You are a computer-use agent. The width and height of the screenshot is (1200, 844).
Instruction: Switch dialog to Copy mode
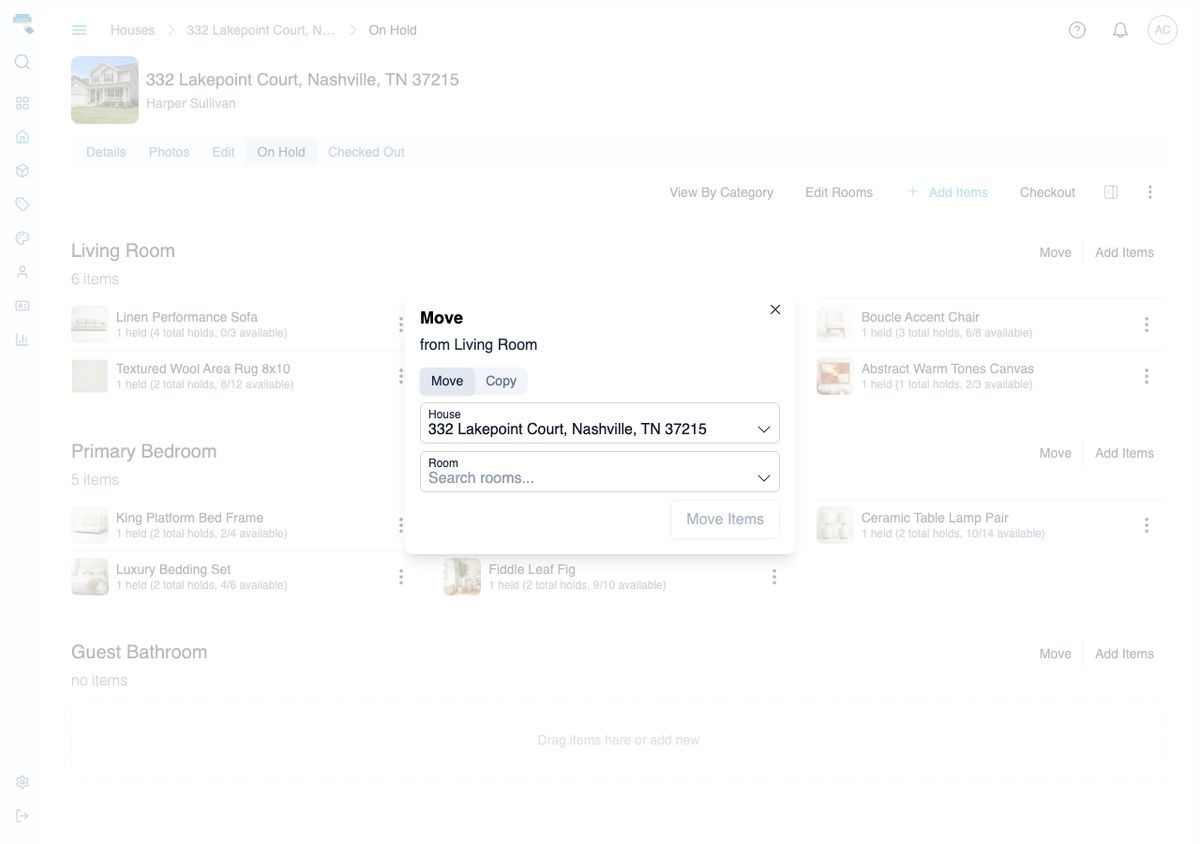tap(501, 381)
